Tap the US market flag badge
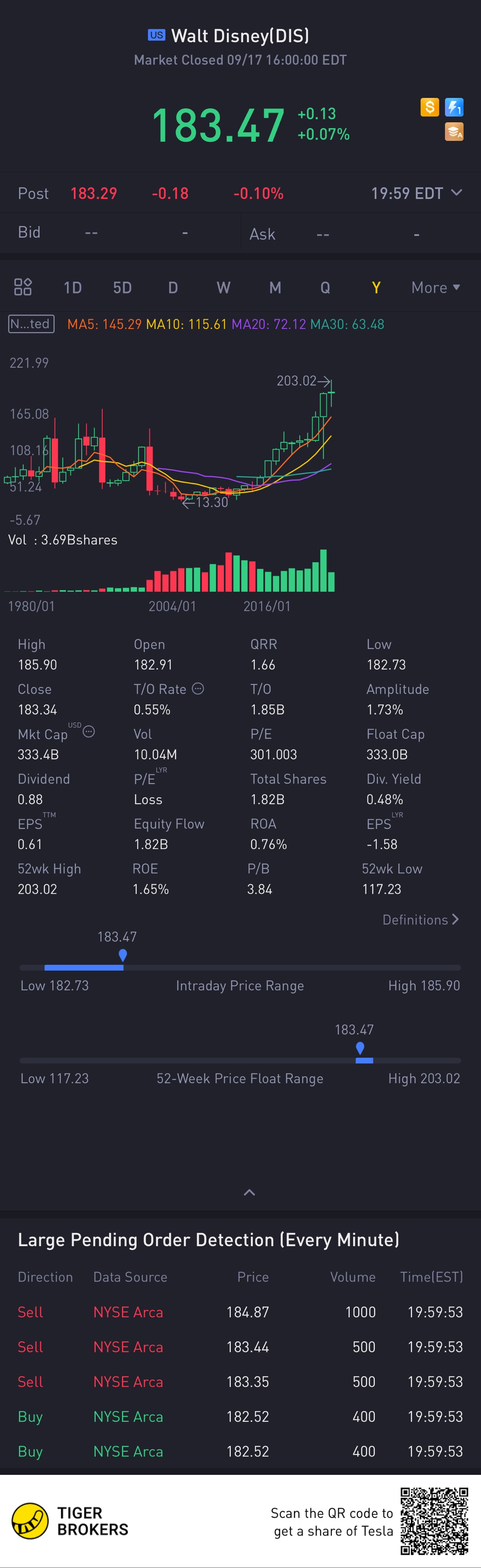Viewport: 481px width, 1568px height. click(156, 35)
